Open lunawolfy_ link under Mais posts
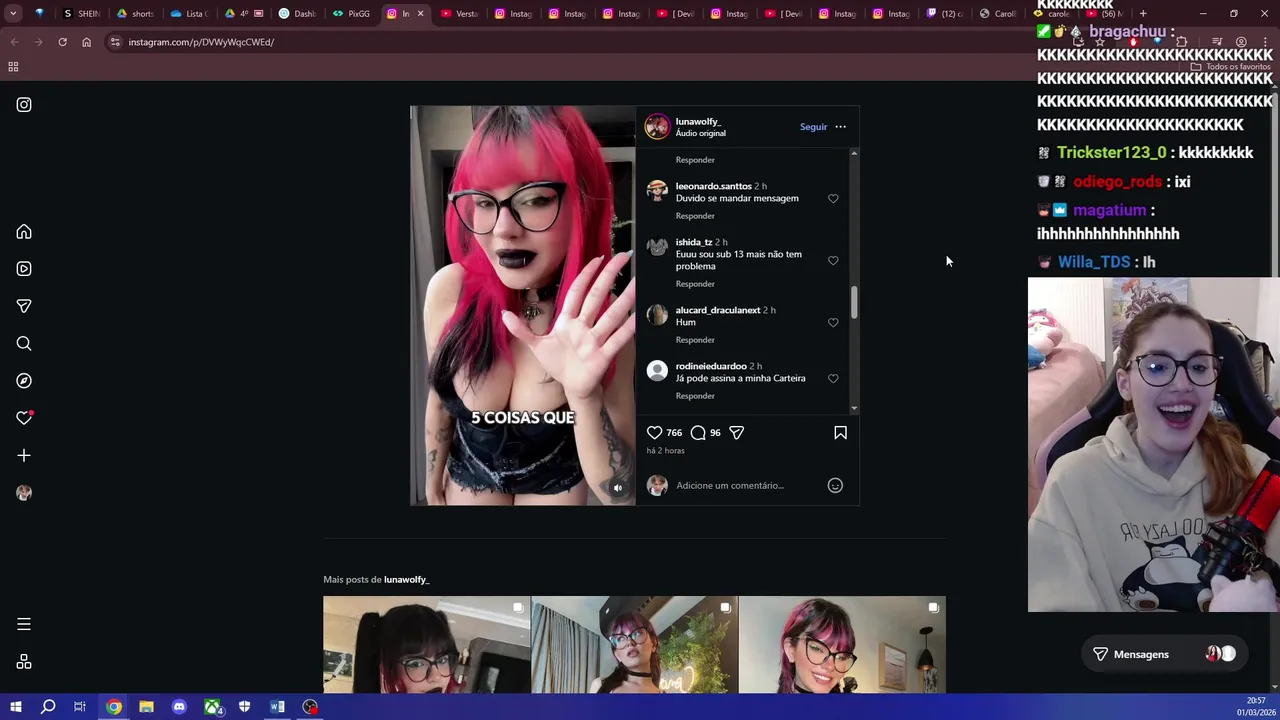The width and height of the screenshot is (1280, 720). [x=406, y=580]
